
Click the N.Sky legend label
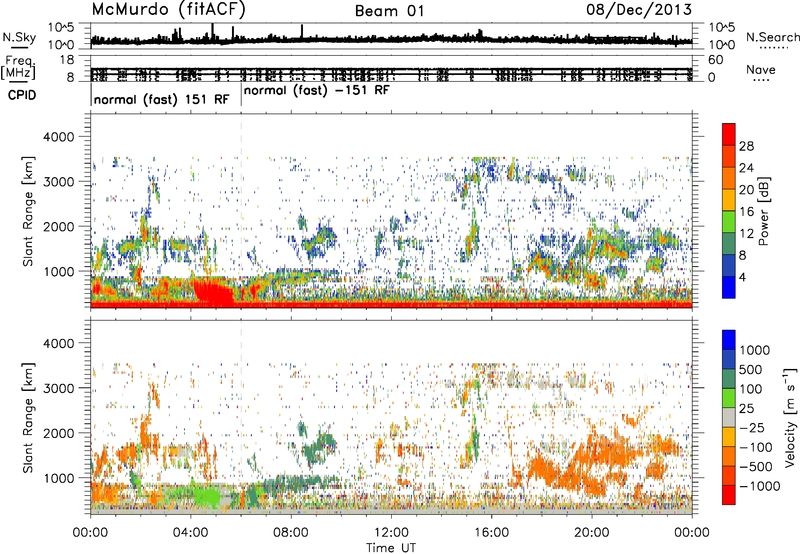coord(19,37)
